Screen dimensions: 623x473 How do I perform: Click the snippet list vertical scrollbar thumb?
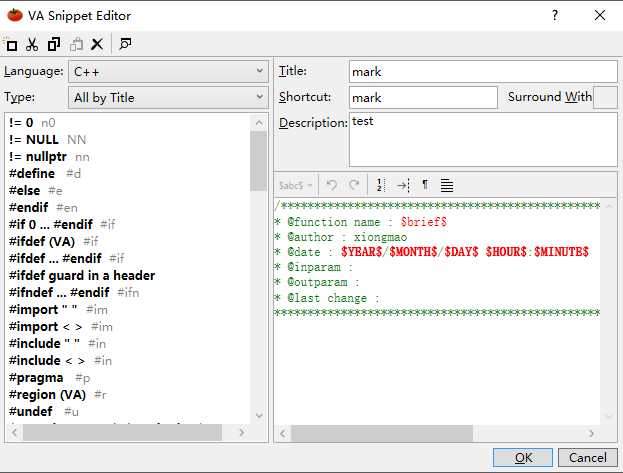click(259, 161)
